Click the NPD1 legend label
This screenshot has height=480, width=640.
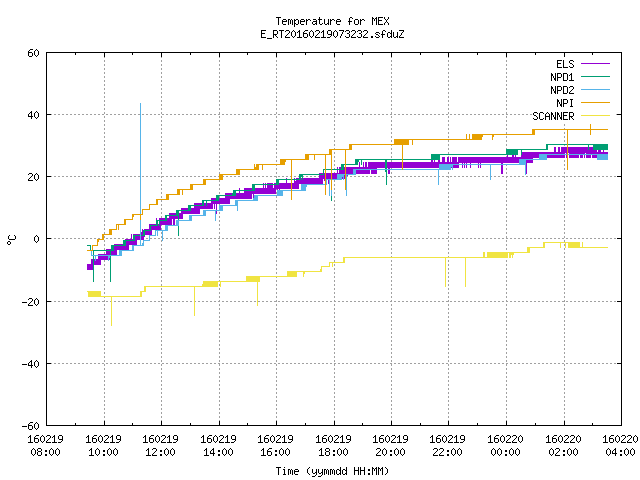pos(562,77)
